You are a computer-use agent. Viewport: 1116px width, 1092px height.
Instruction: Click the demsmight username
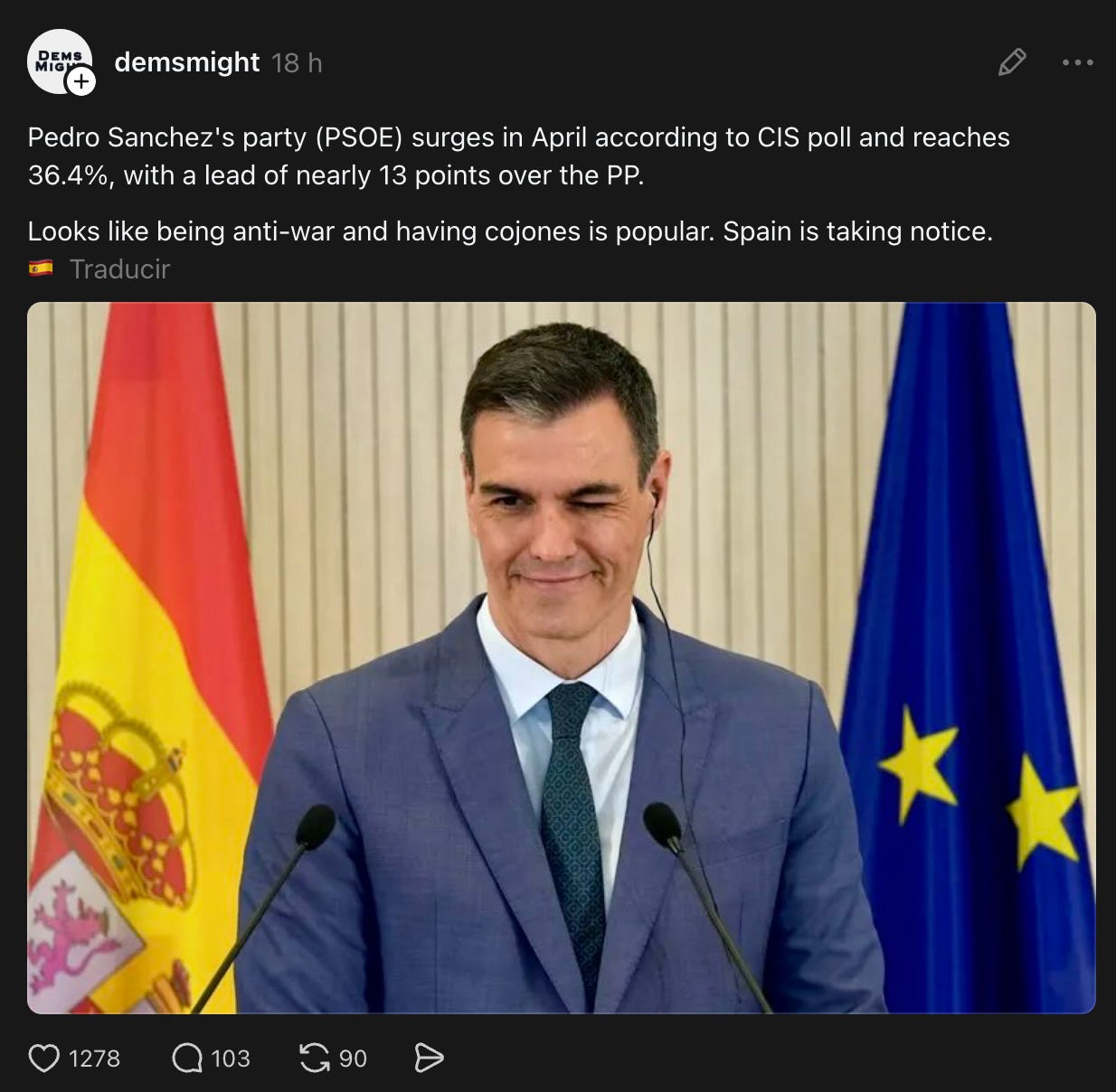pyautogui.click(x=187, y=62)
